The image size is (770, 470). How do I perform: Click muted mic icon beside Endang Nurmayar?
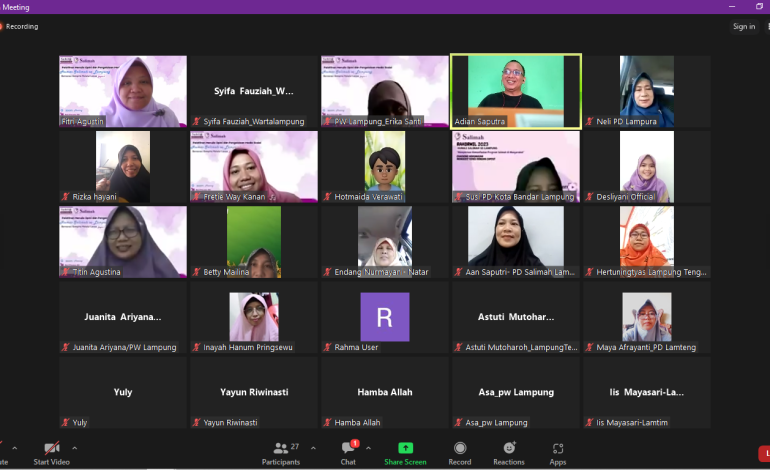tap(328, 272)
